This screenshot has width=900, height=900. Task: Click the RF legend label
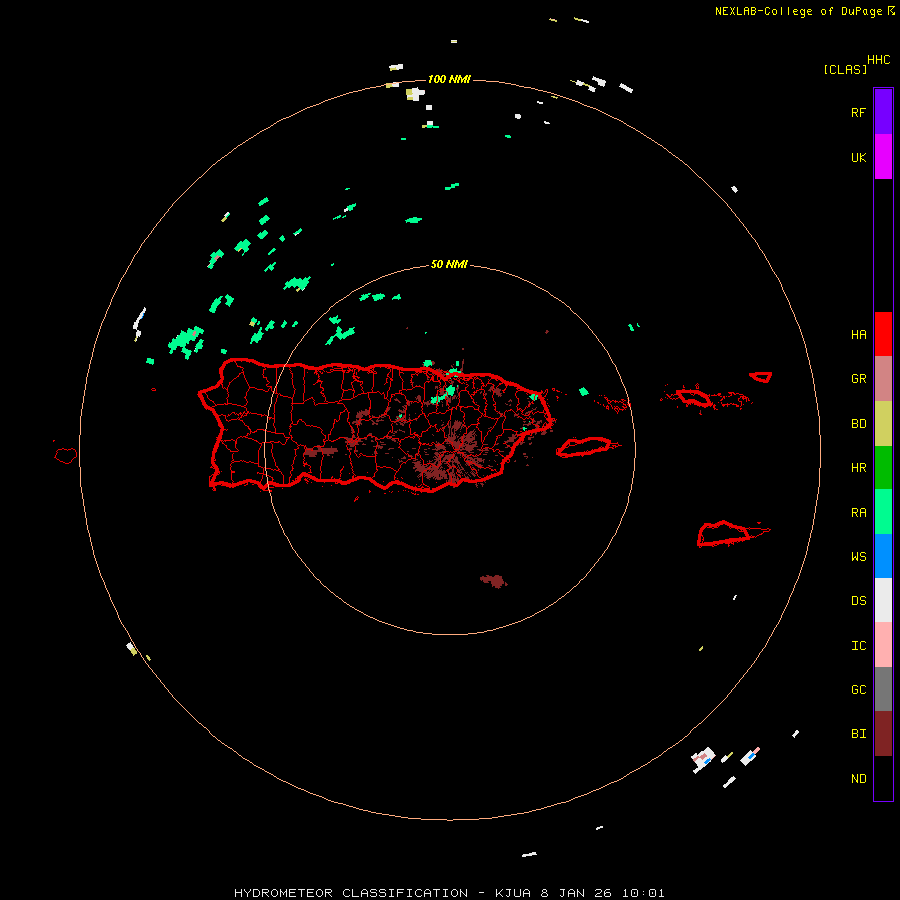point(858,113)
